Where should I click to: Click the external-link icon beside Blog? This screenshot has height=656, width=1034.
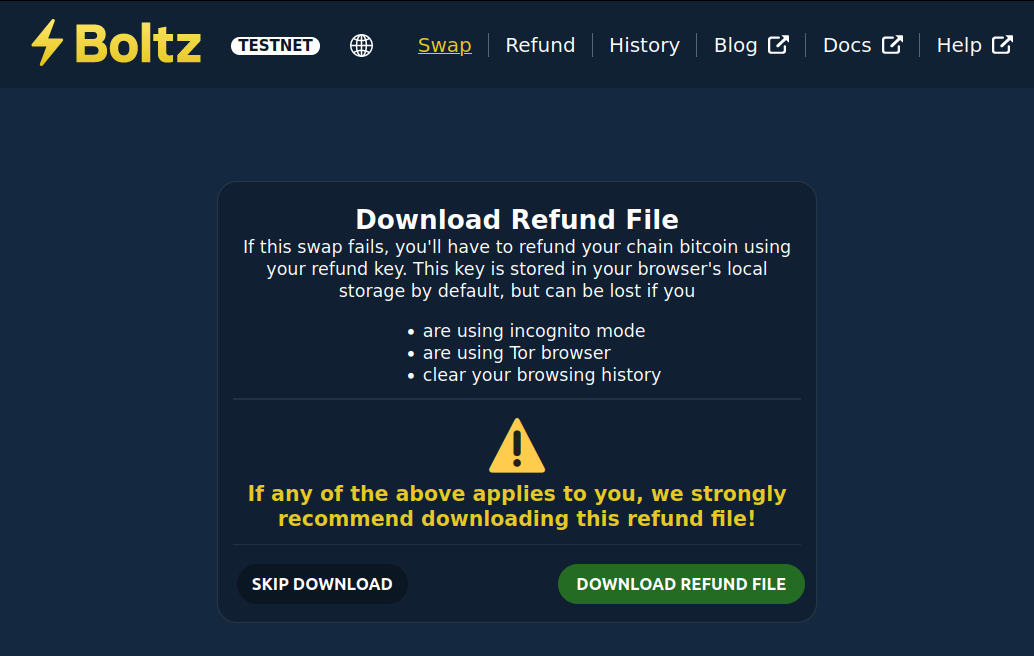778,45
